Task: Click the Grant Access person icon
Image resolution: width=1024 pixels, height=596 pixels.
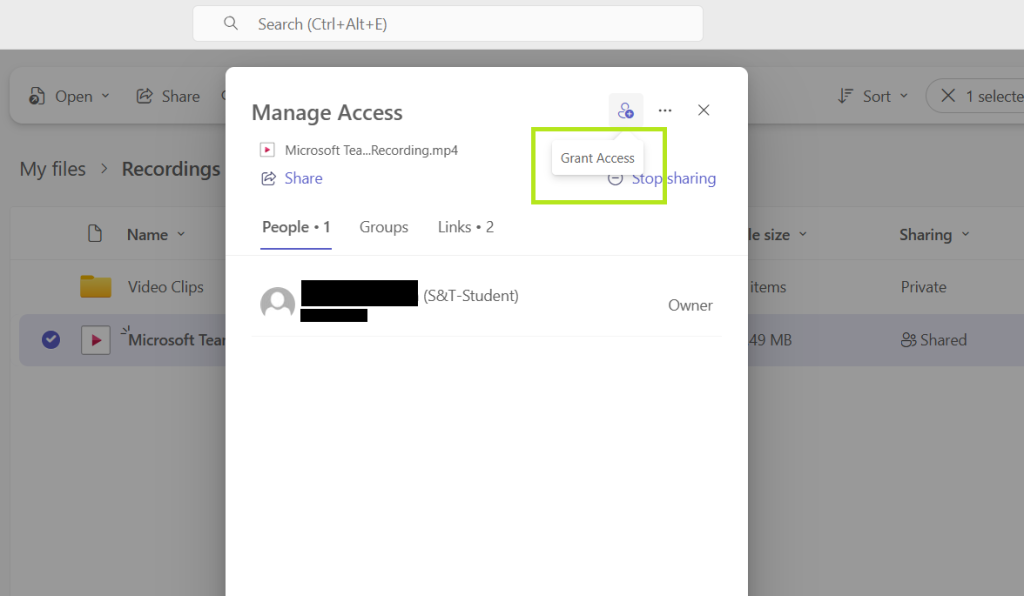Action: tap(626, 111)
